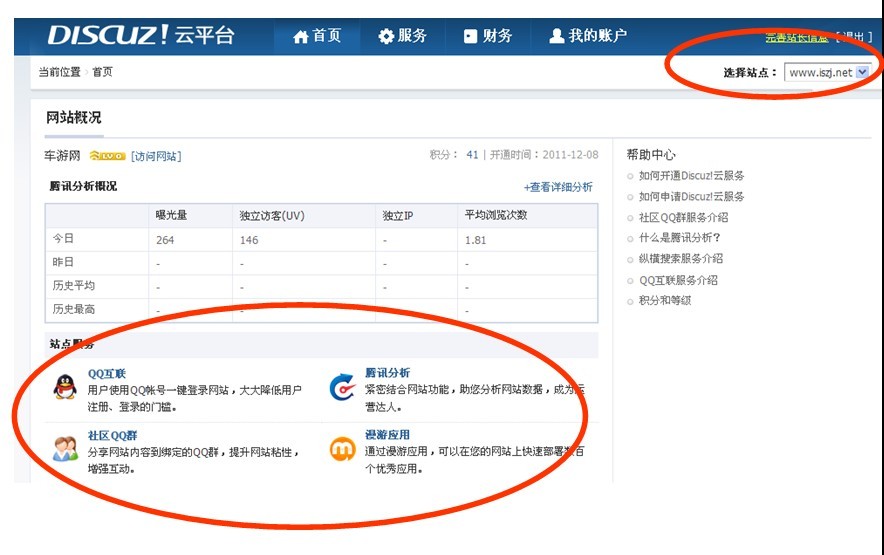Open +查看详细分析 link
Viewport: 884px width, 555px height.
558,187
